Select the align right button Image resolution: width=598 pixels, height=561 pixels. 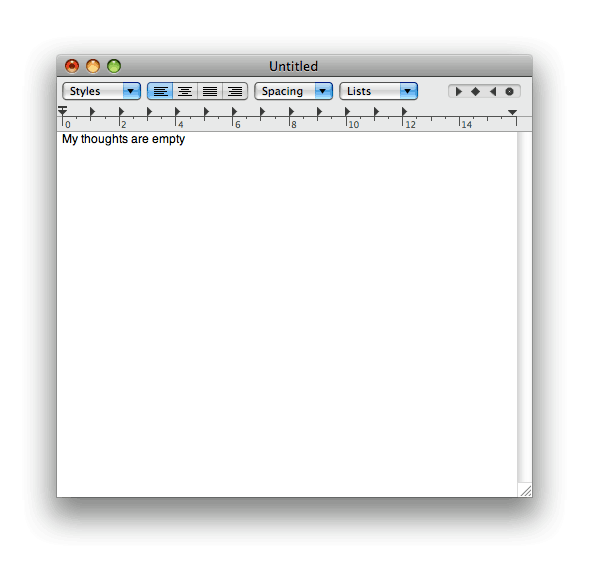click(235, 92)
